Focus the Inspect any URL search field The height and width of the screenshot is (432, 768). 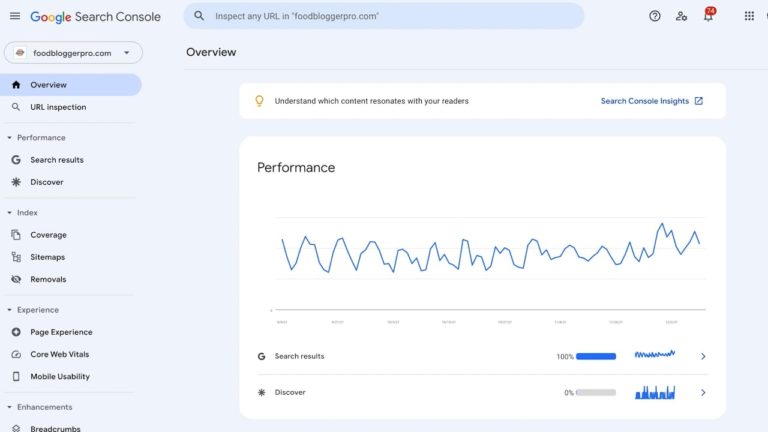coord(384,16)
